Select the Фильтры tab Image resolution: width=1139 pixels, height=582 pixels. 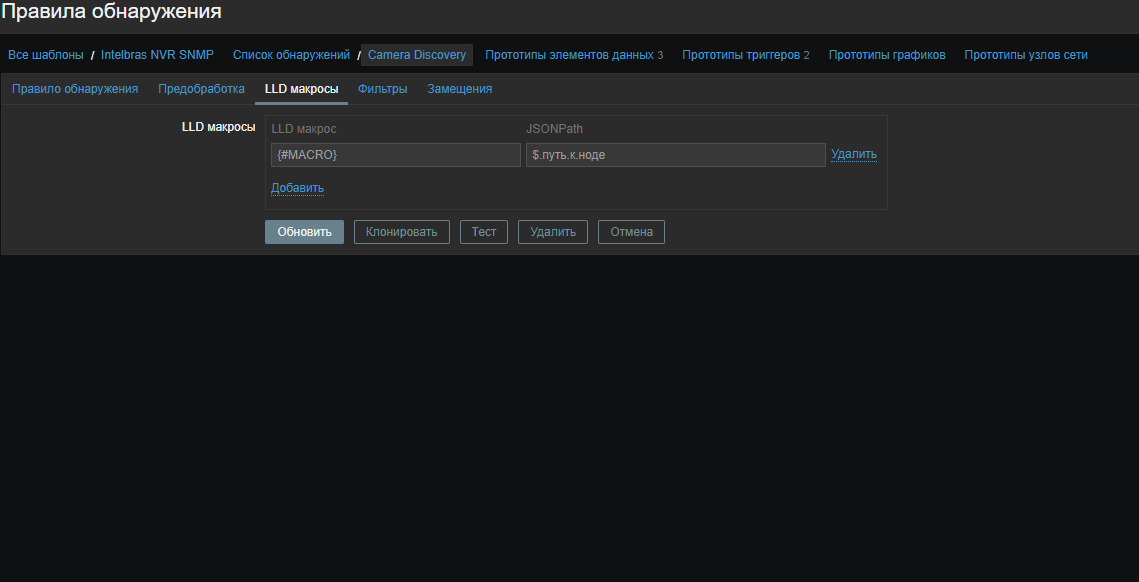pos(382,89)
